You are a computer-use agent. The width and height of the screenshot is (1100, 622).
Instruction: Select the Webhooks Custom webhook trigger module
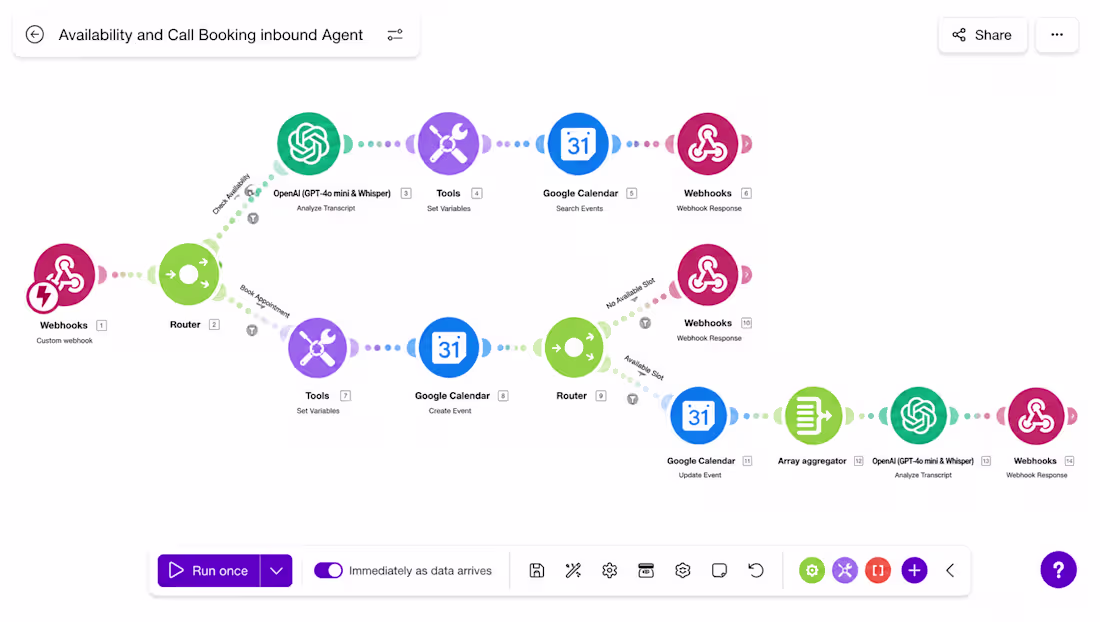[65, 275]
